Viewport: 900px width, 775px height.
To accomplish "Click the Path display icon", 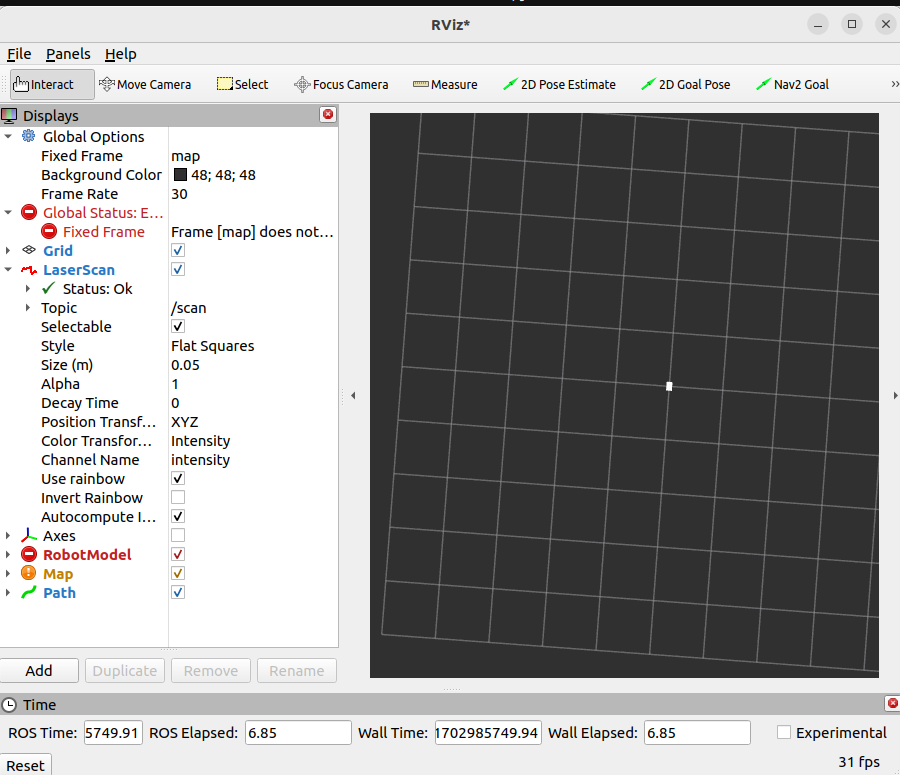I will (x=29, y=592).
